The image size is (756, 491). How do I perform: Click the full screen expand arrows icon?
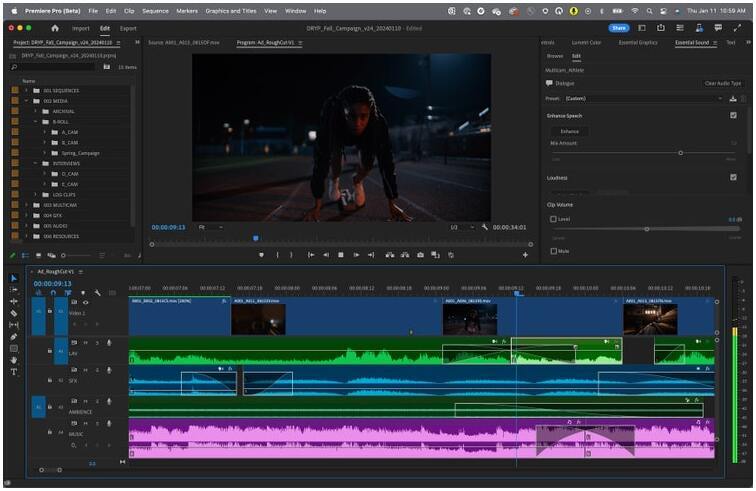pyautogui.click(x=737, y=28)
